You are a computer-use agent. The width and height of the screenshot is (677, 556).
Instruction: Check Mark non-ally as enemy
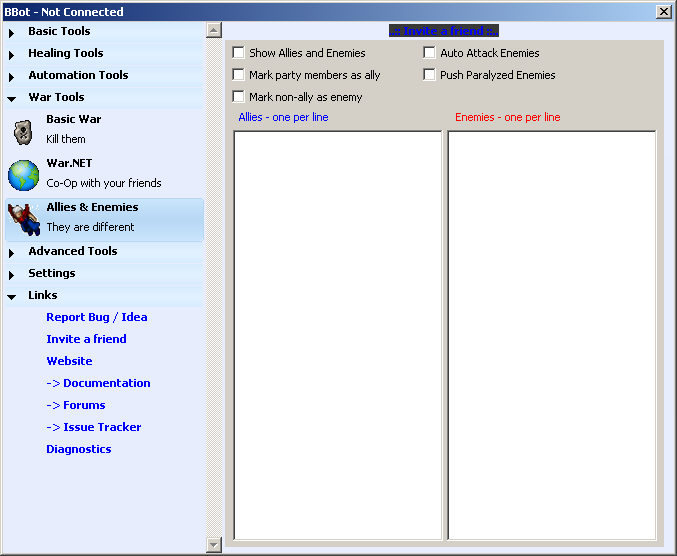(x=238, y=97)
